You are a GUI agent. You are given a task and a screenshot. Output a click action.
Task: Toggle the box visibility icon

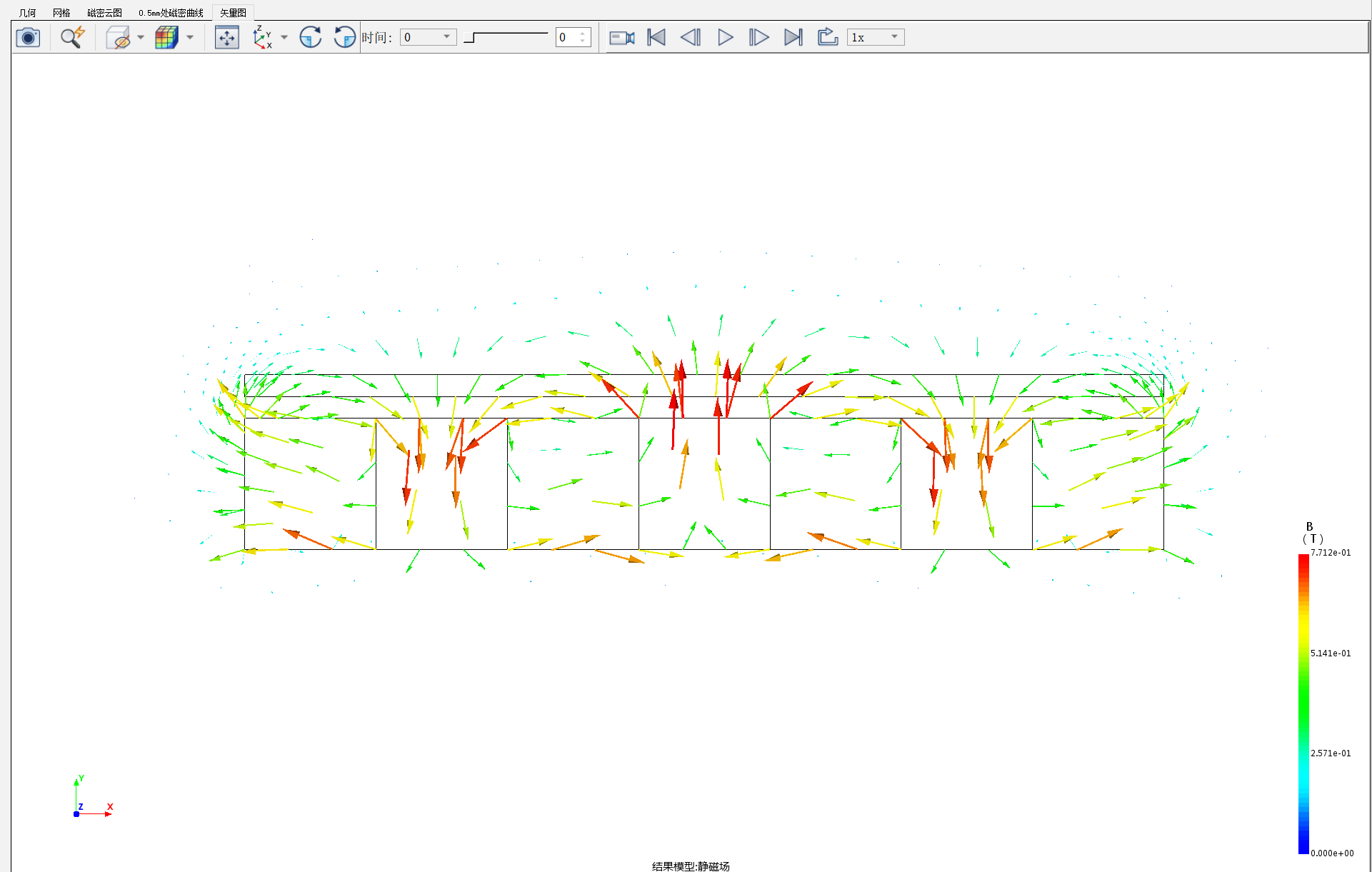118,37
